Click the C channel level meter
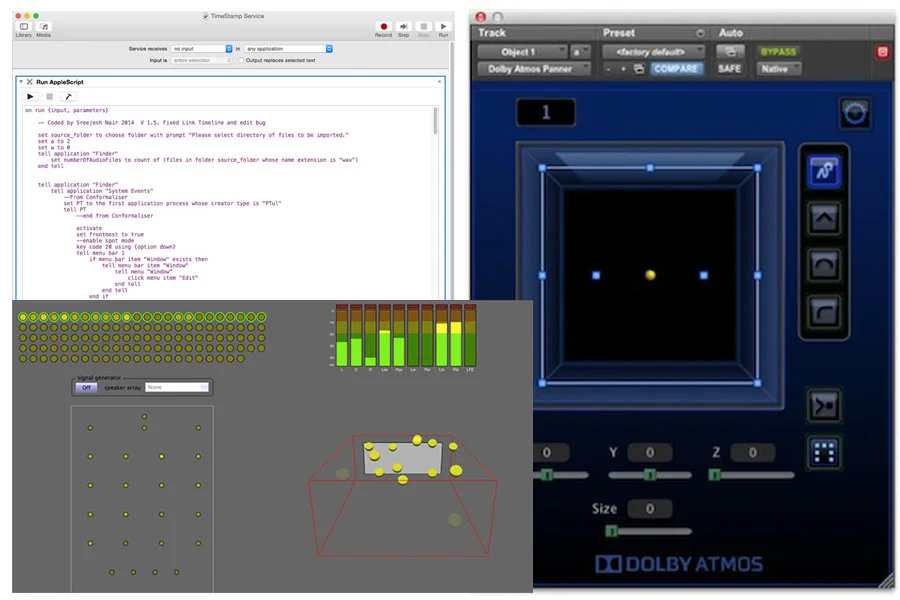The image size is (900, 600). (356, 335)
